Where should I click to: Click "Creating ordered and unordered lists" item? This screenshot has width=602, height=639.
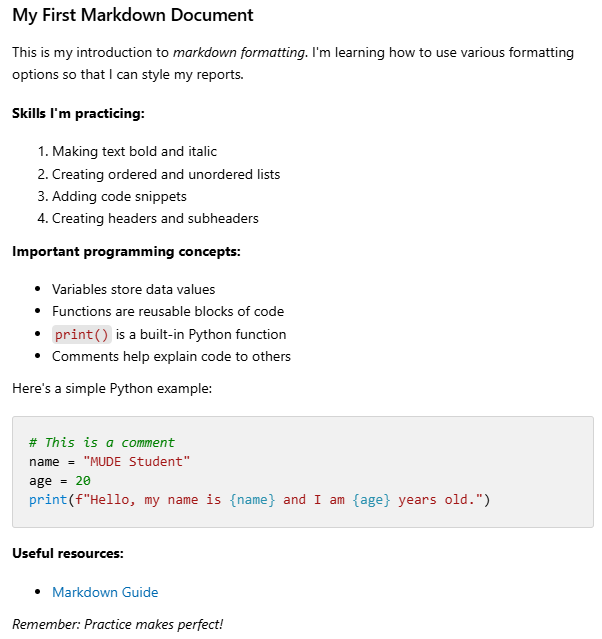(166, 174)
